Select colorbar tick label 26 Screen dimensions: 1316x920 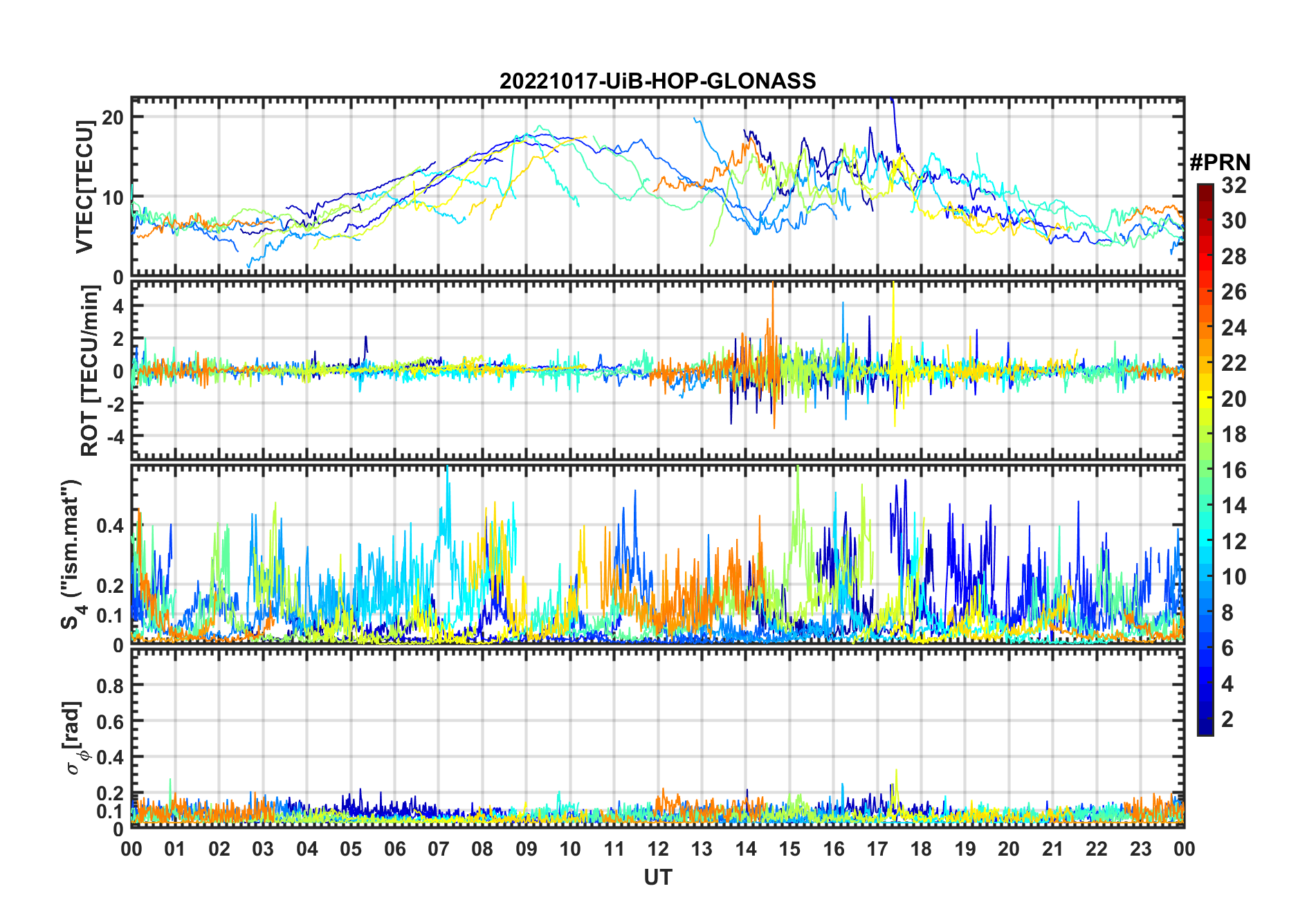point(1234,292)
